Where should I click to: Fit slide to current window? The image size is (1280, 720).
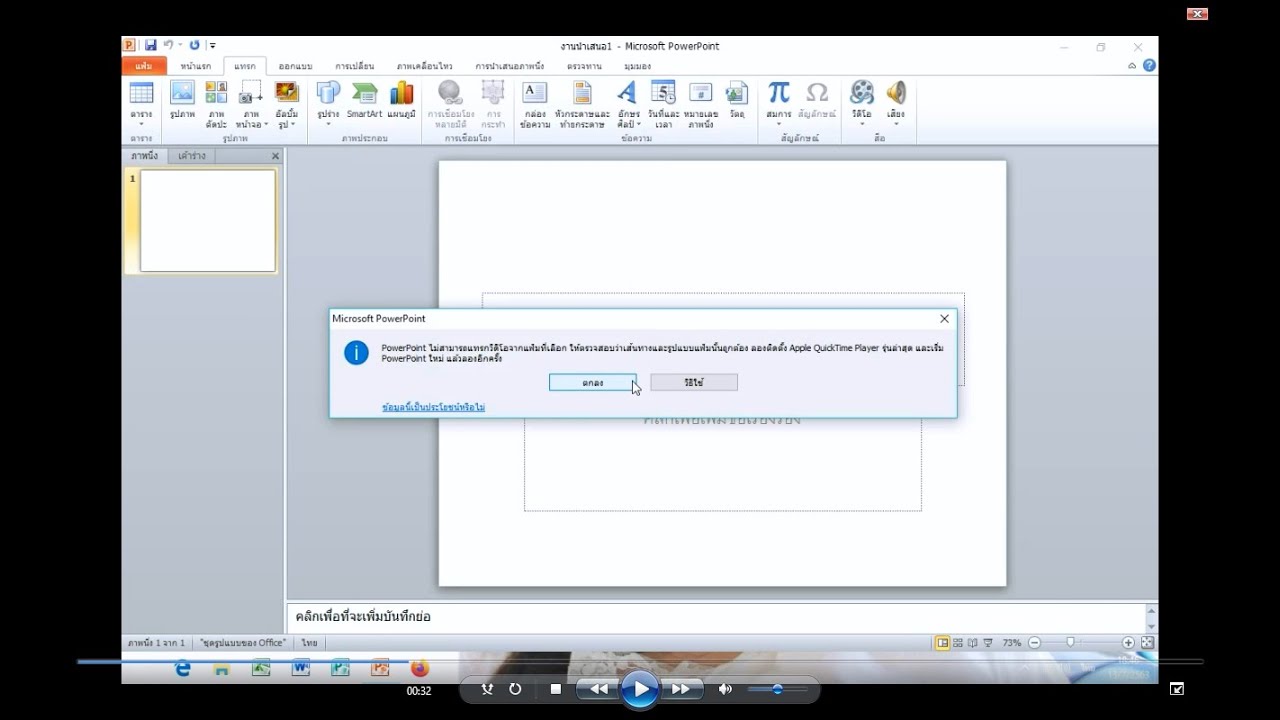pyautogui.click(x=1147, y=642)
